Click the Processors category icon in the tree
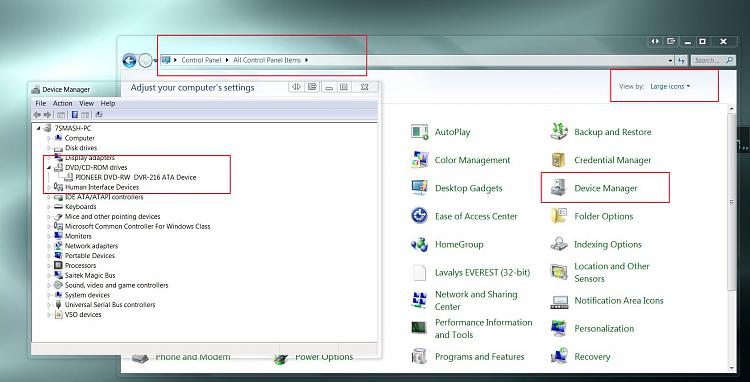This screenshot has height=382, width=750. coord(58,265)
